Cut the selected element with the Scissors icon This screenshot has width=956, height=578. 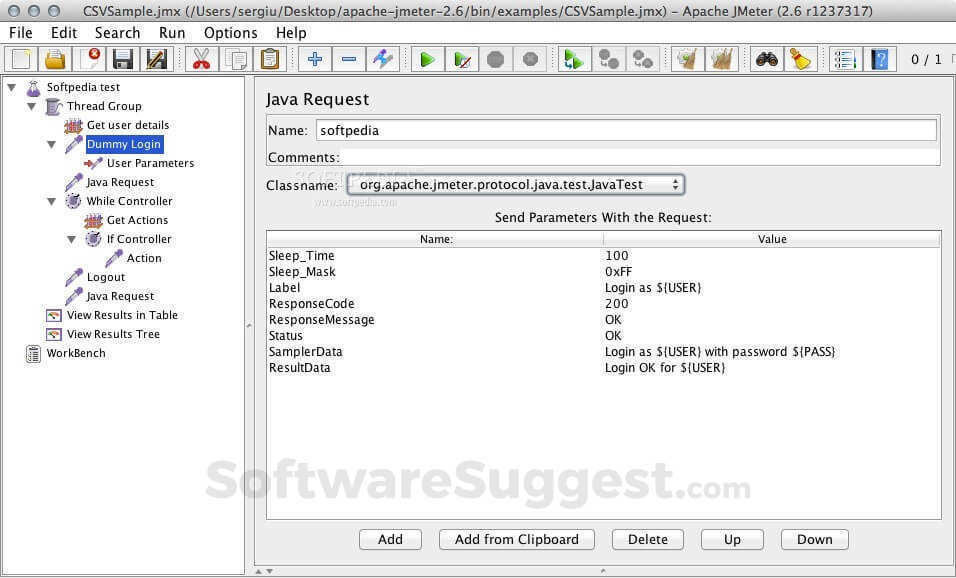click(200, 59)
